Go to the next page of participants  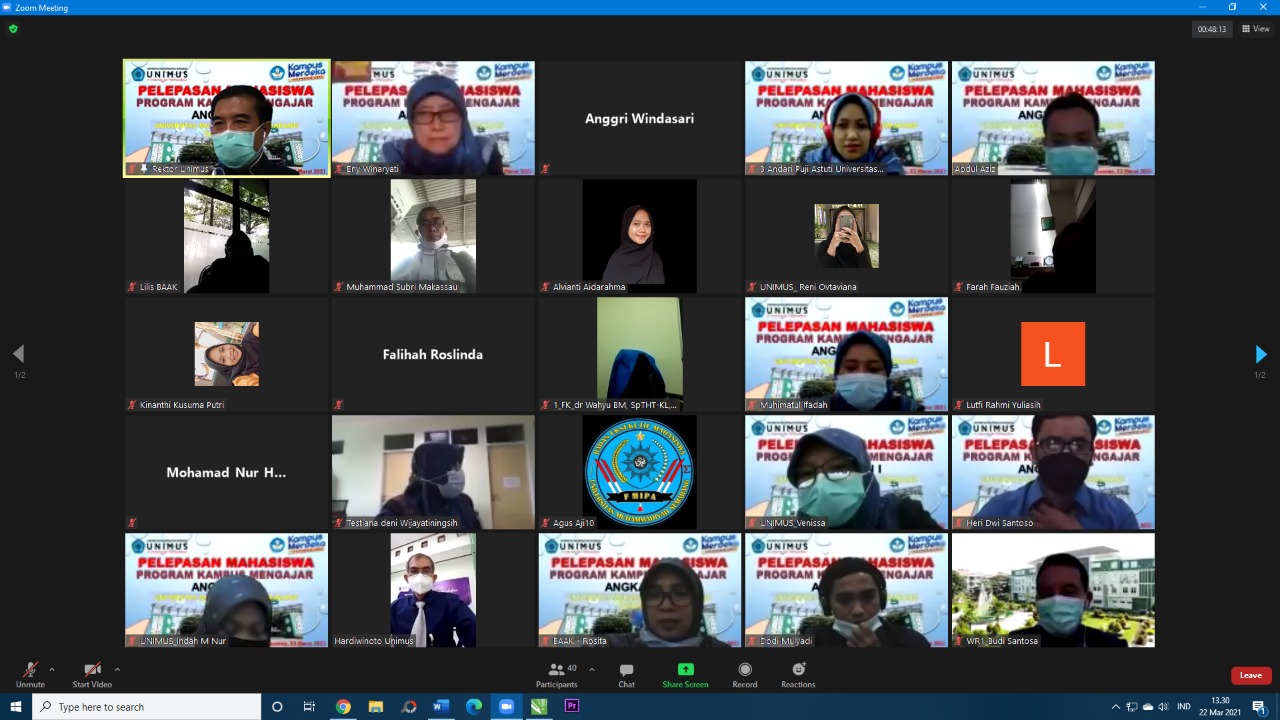[x=1261, y=353]
